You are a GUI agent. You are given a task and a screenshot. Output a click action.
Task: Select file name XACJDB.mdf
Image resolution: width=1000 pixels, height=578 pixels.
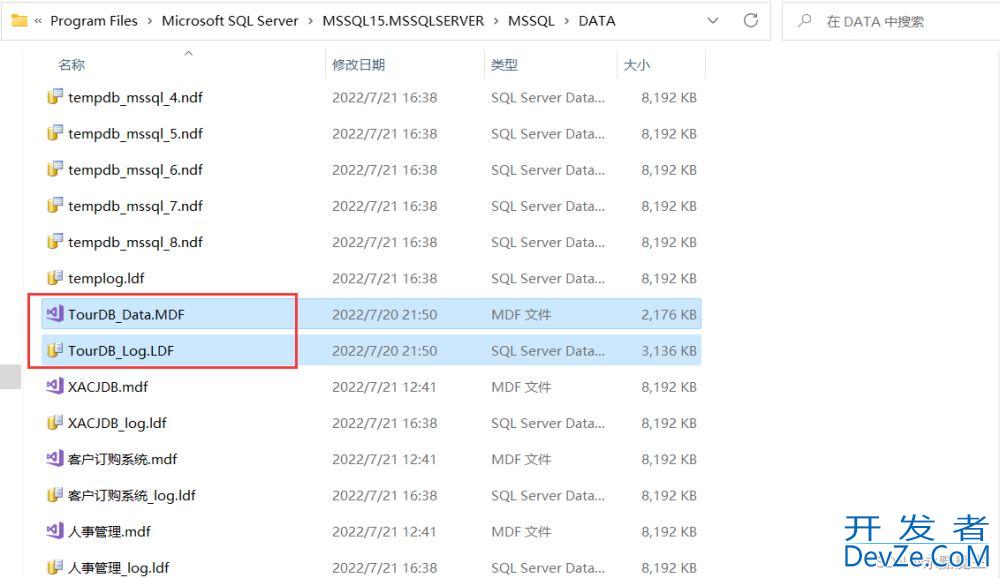click(108, 387)
